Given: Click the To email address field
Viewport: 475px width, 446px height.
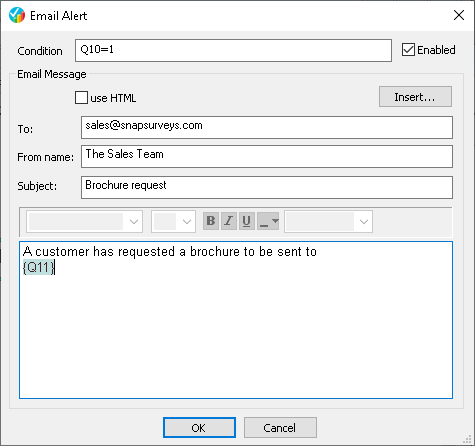Looking at the screenshot, I should tap(267, 127).
